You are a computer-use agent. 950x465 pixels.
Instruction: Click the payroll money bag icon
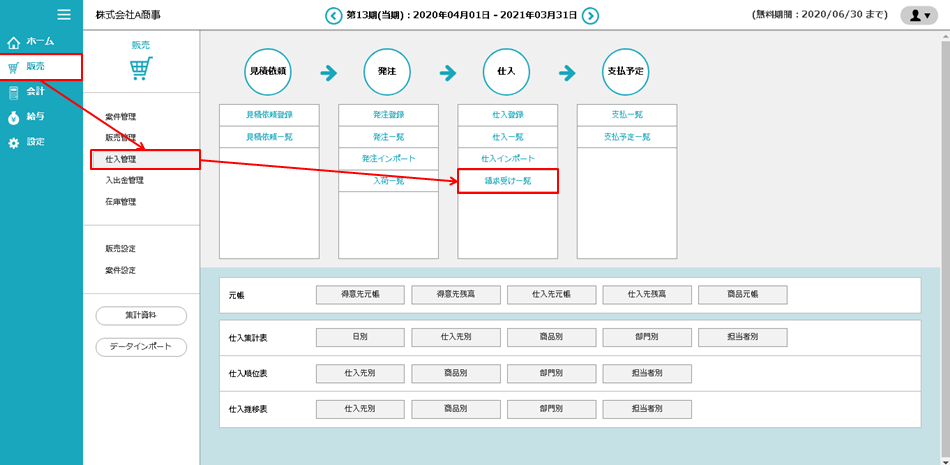[x=13, y=118]
